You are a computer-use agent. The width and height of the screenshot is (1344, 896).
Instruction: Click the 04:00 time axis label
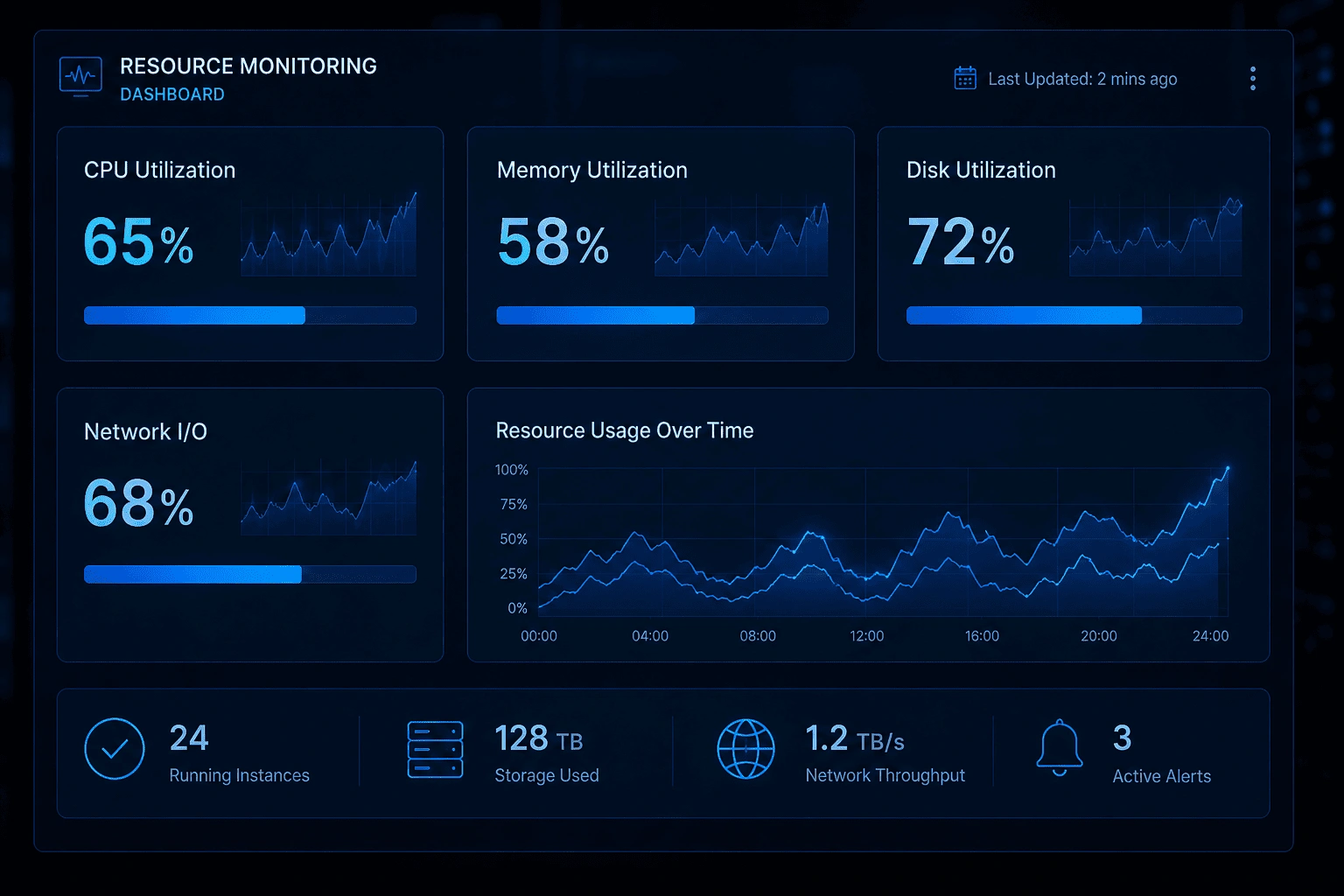(650, 636)
